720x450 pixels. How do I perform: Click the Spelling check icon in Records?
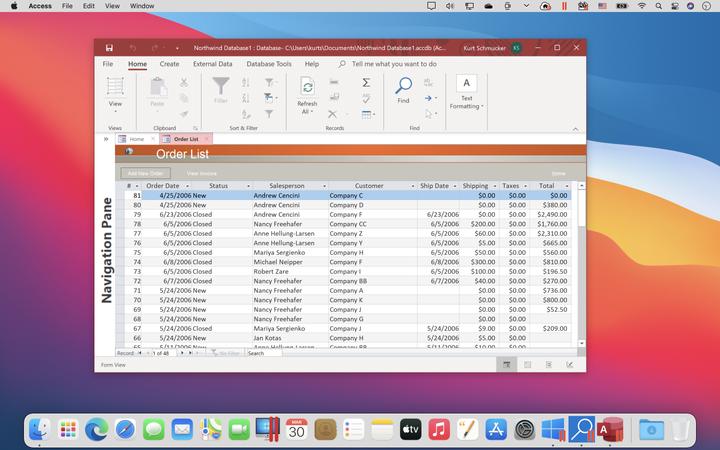(x=366, y=98)
